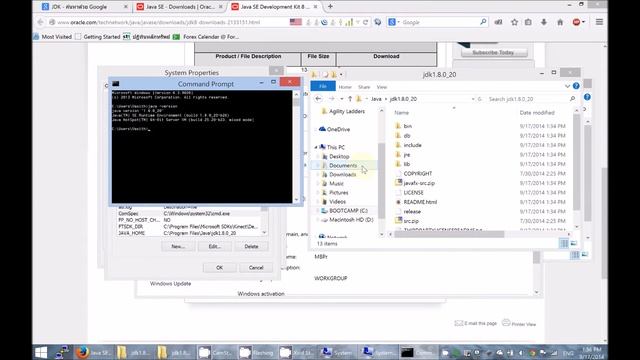Switch Explorer to details view icon

click(x=564, y=243)
